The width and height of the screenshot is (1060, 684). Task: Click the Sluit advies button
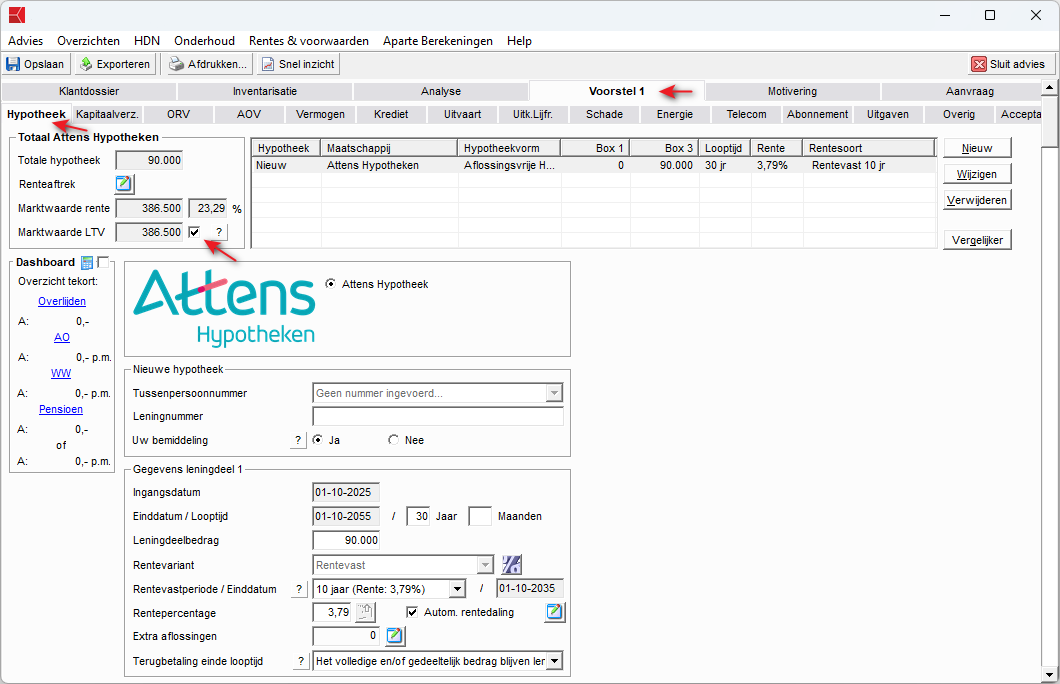[x=1009, y=64]
